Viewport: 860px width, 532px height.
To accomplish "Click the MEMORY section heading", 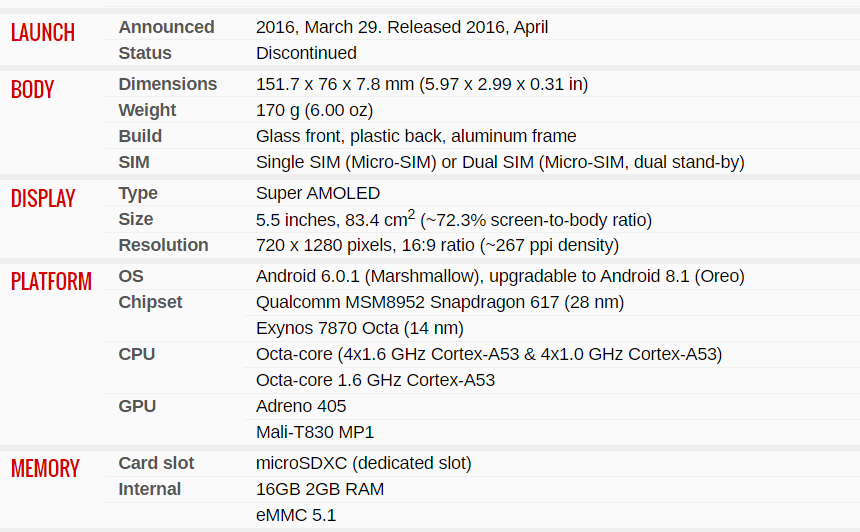I will tap(46, 468).
